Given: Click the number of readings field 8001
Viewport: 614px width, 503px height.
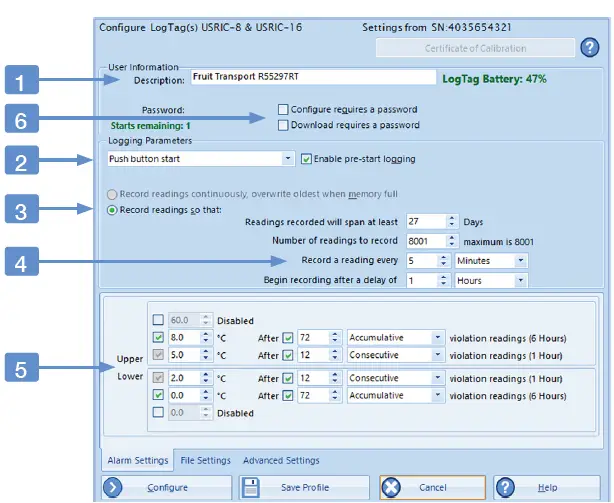Looking at the screenshot, I should click(426, 241).
